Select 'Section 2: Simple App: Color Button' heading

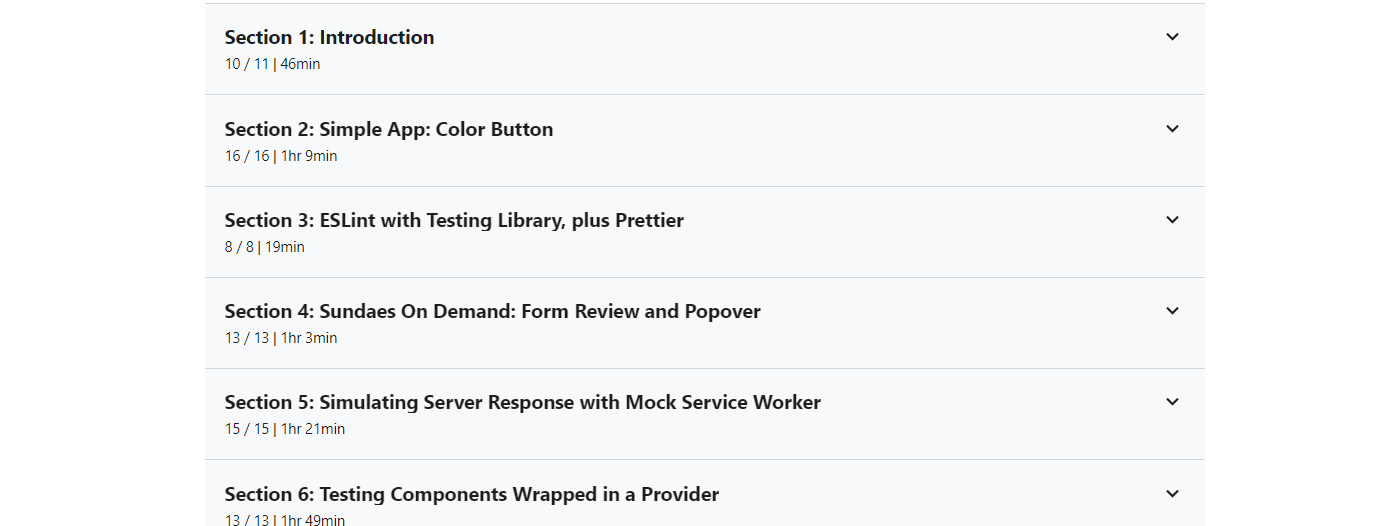click(x=388, y=130)
